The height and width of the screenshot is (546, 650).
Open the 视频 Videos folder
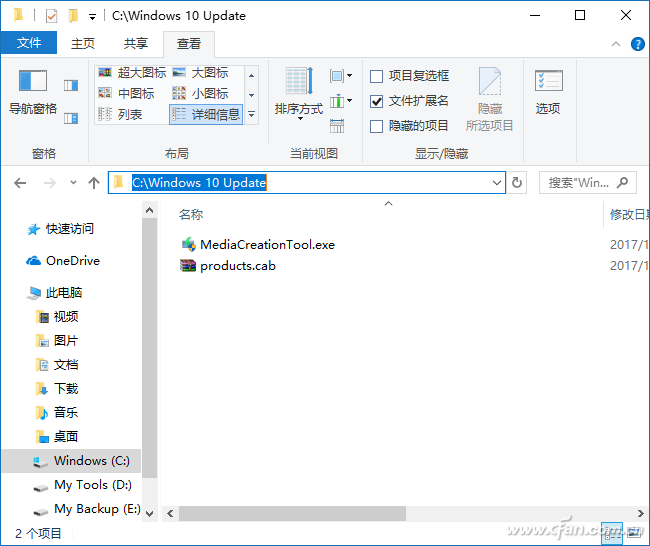(x=57, y=317)
